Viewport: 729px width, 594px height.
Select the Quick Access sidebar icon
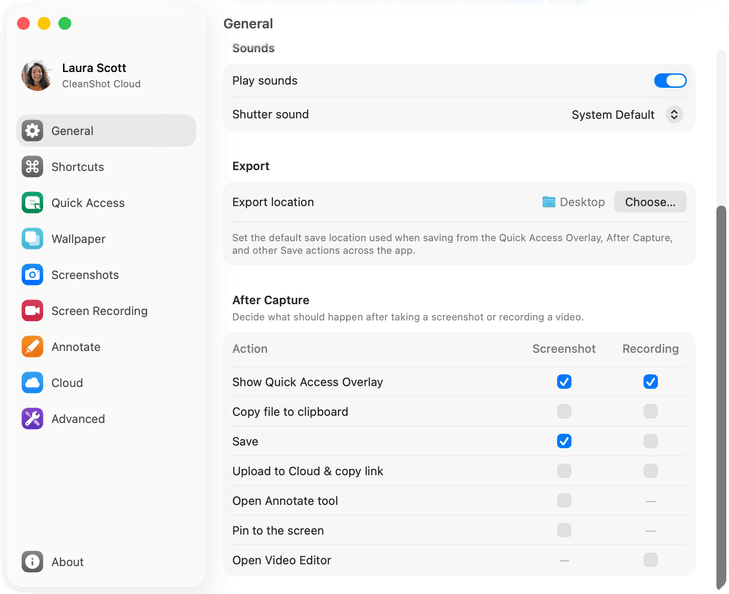click(x=32, y=203)
